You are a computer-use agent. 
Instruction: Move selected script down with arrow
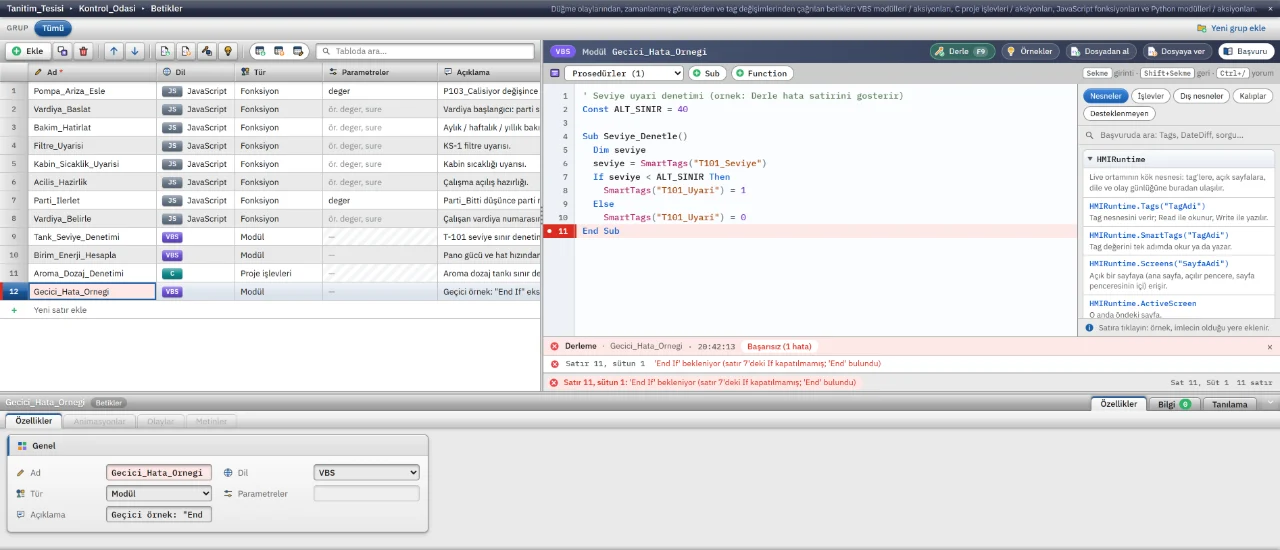click(x=135, y=51)
